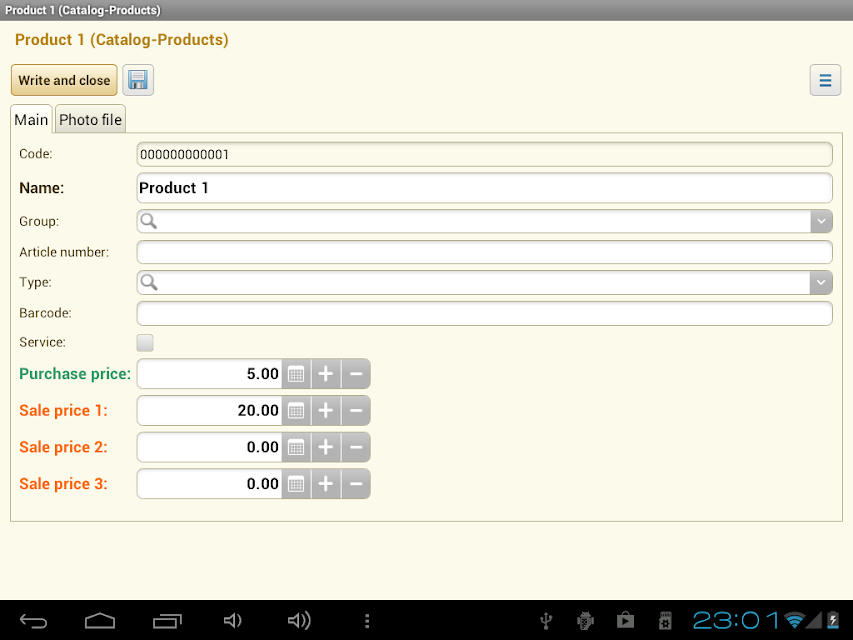Click search magnifier in Group field
Viewport: 853px width, 640px height.
pyautogui.click(x=149, y=221)
